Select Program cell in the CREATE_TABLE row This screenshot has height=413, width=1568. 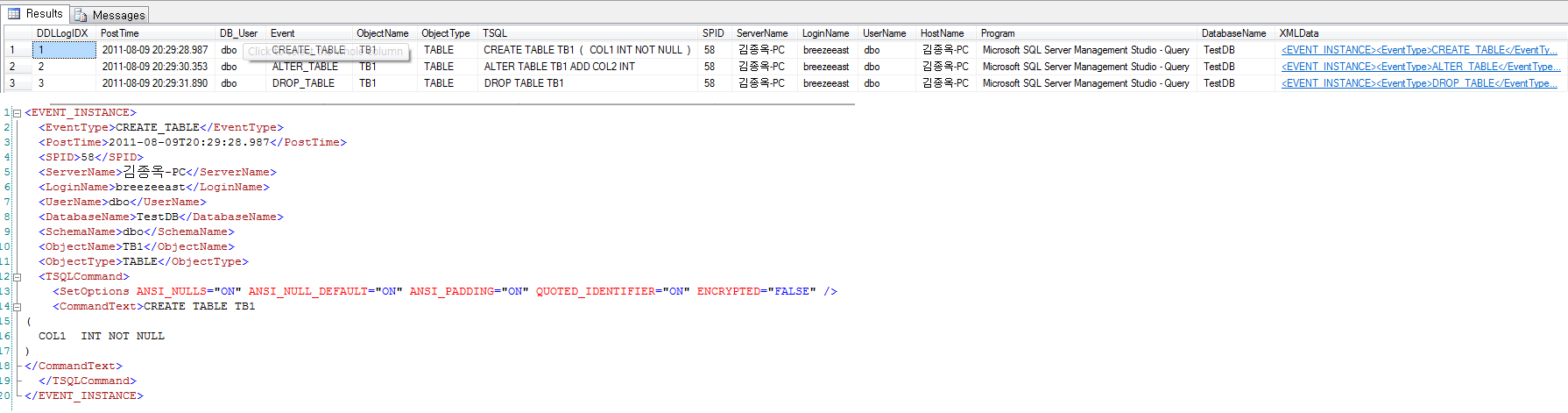point(1086,50)
